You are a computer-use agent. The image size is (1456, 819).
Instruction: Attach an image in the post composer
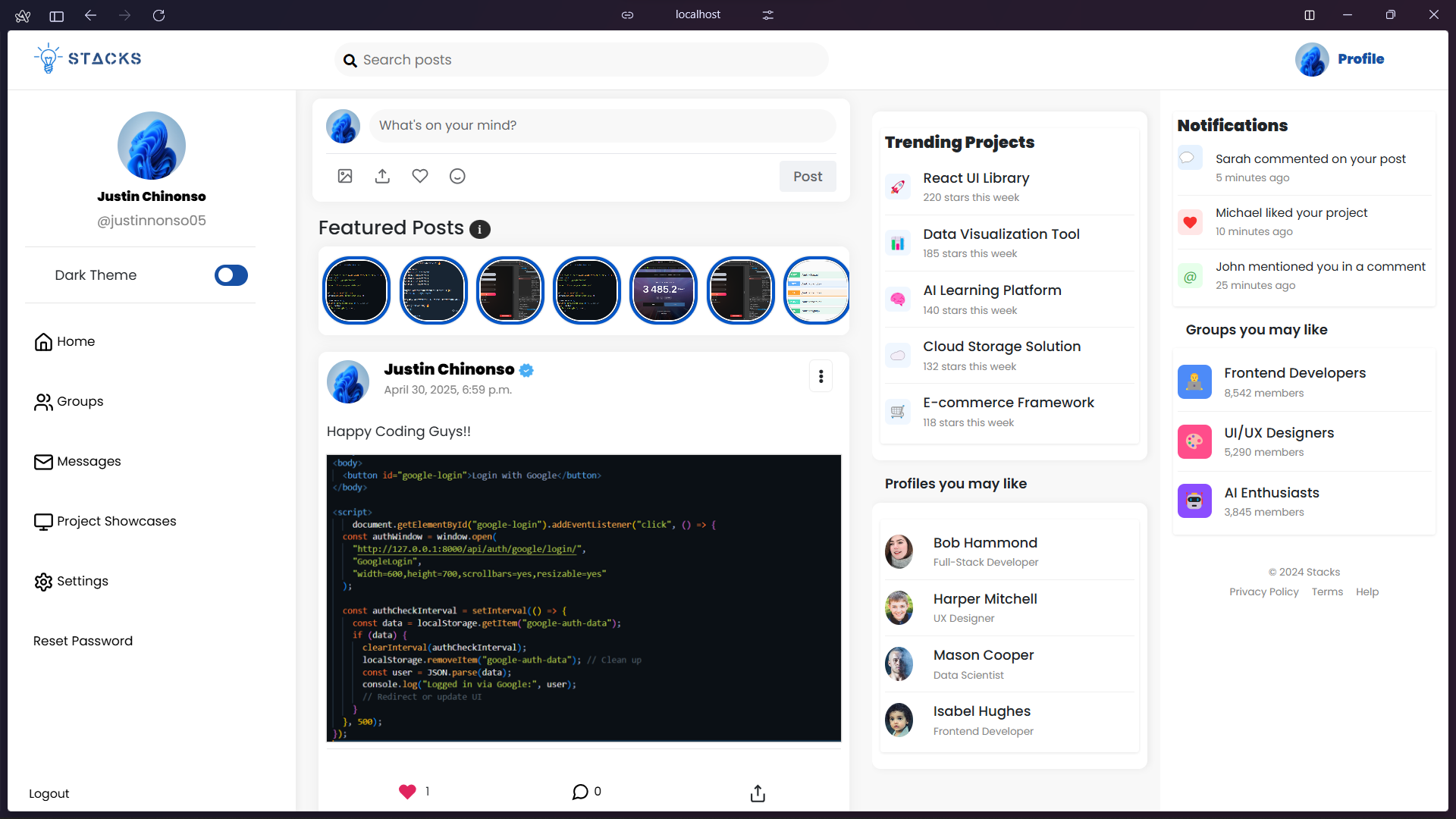point(344,175)
